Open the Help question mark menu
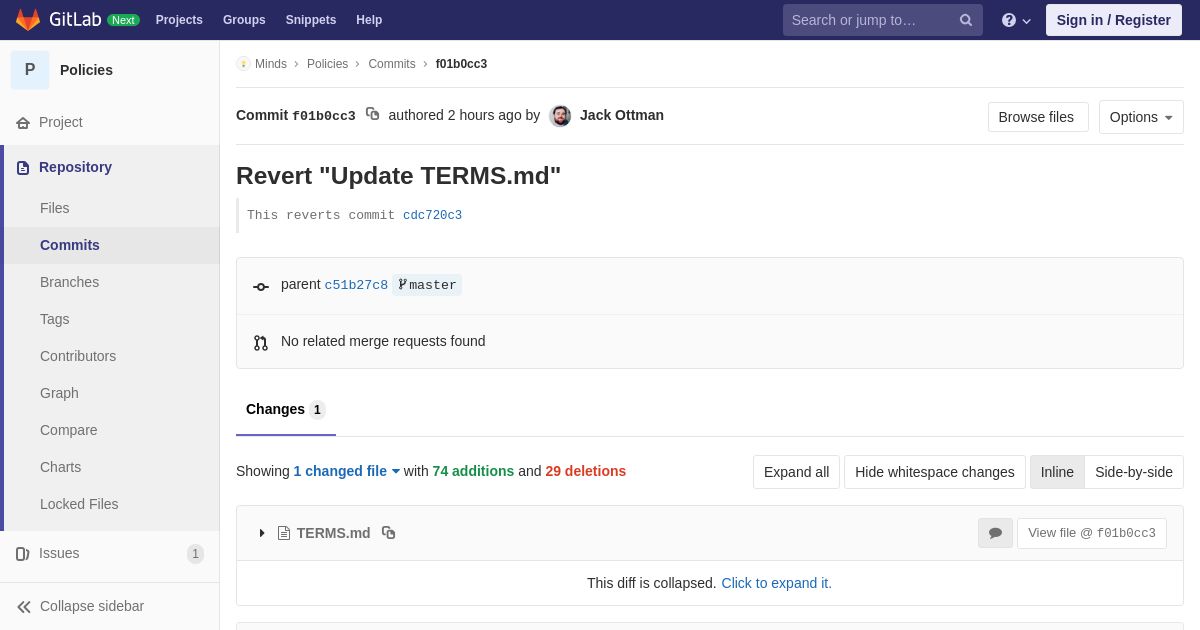1200x630 pixels. (x=1016, y=20)
